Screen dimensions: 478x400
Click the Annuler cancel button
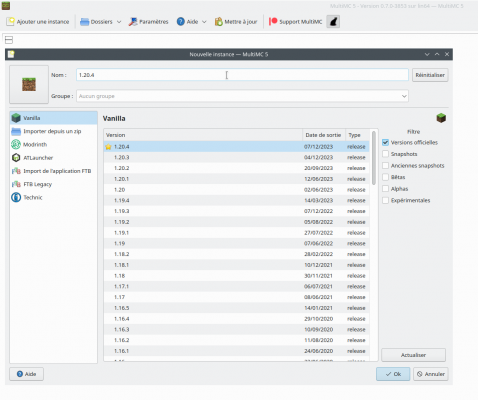pos(431,374)
